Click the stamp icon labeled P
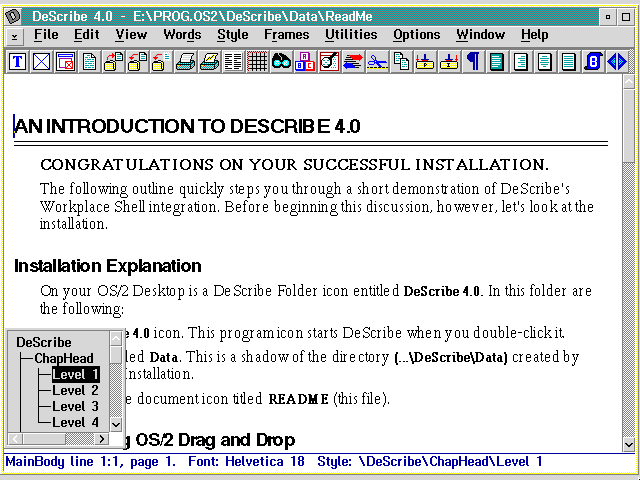640x480 pixels. [425, 62]
